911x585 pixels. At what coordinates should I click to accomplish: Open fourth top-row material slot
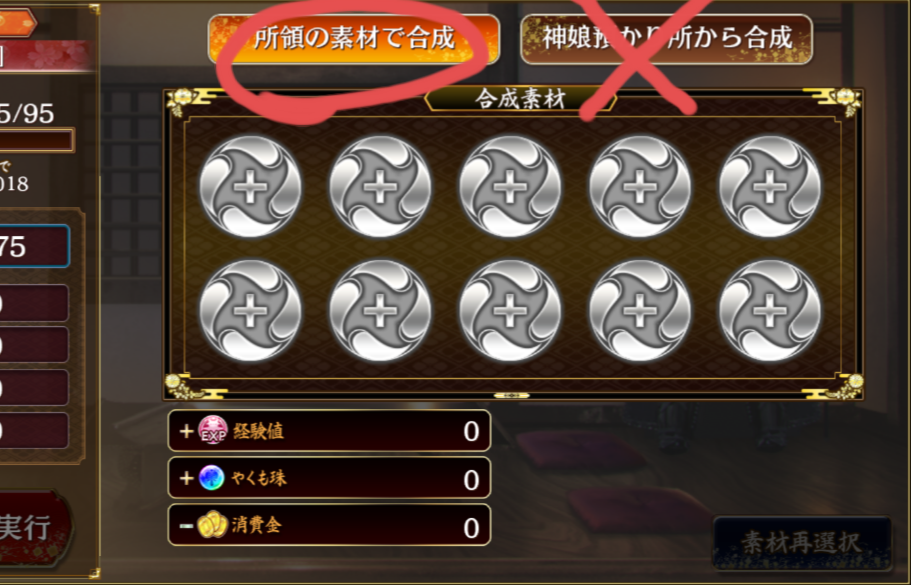pyautogui.click(x=640, y=186)
